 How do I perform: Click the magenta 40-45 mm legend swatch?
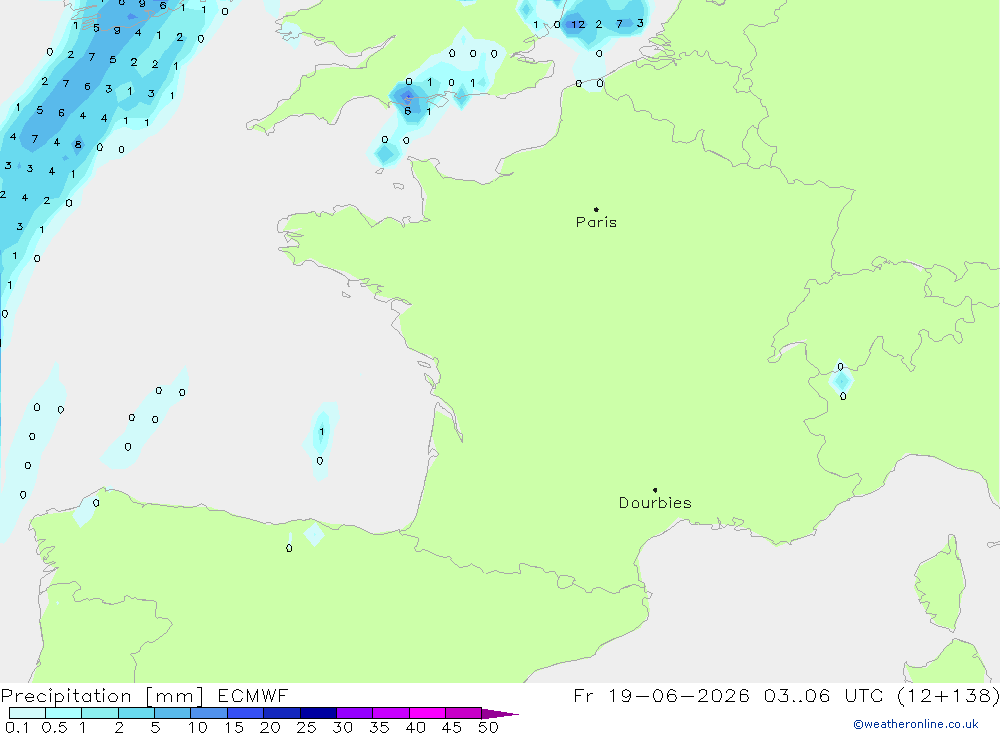click(x=427, y=713)
